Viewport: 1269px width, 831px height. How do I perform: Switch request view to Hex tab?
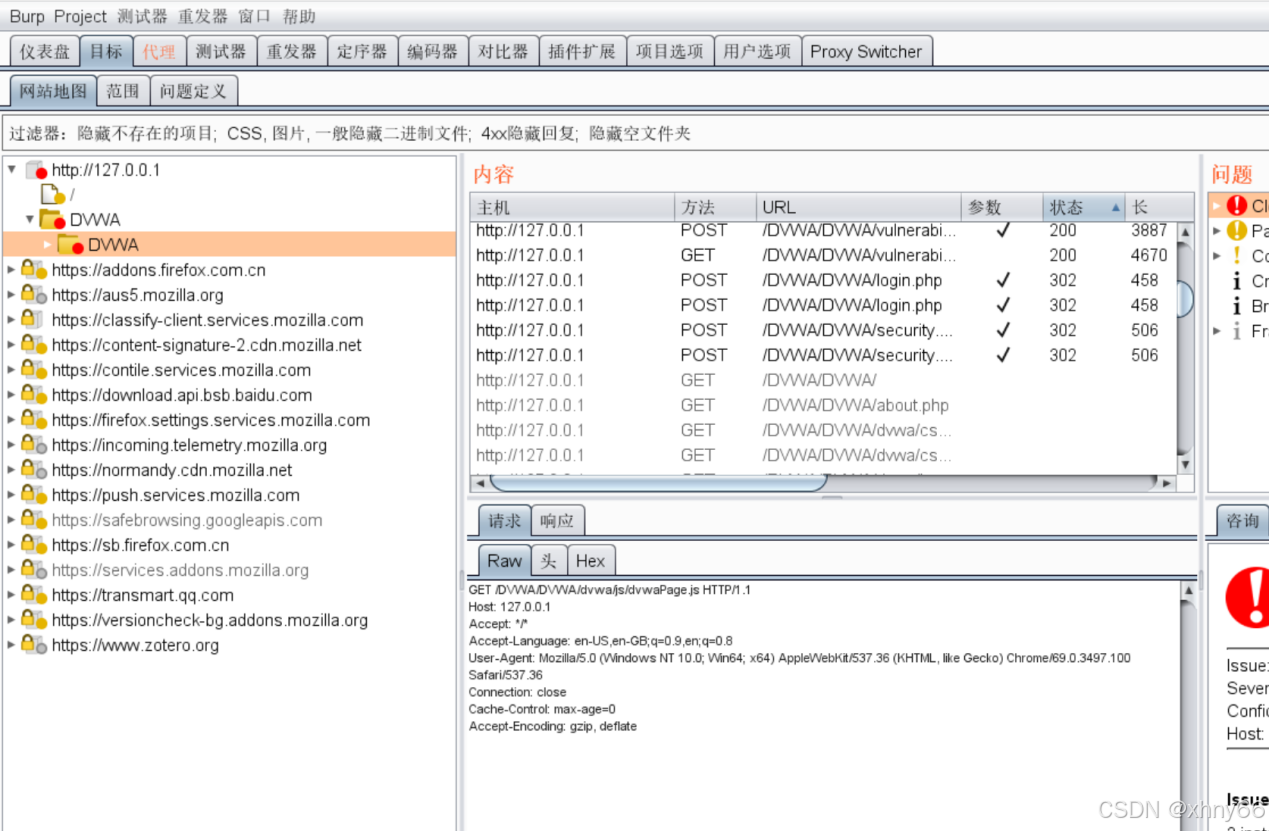(x=590, y=561)
